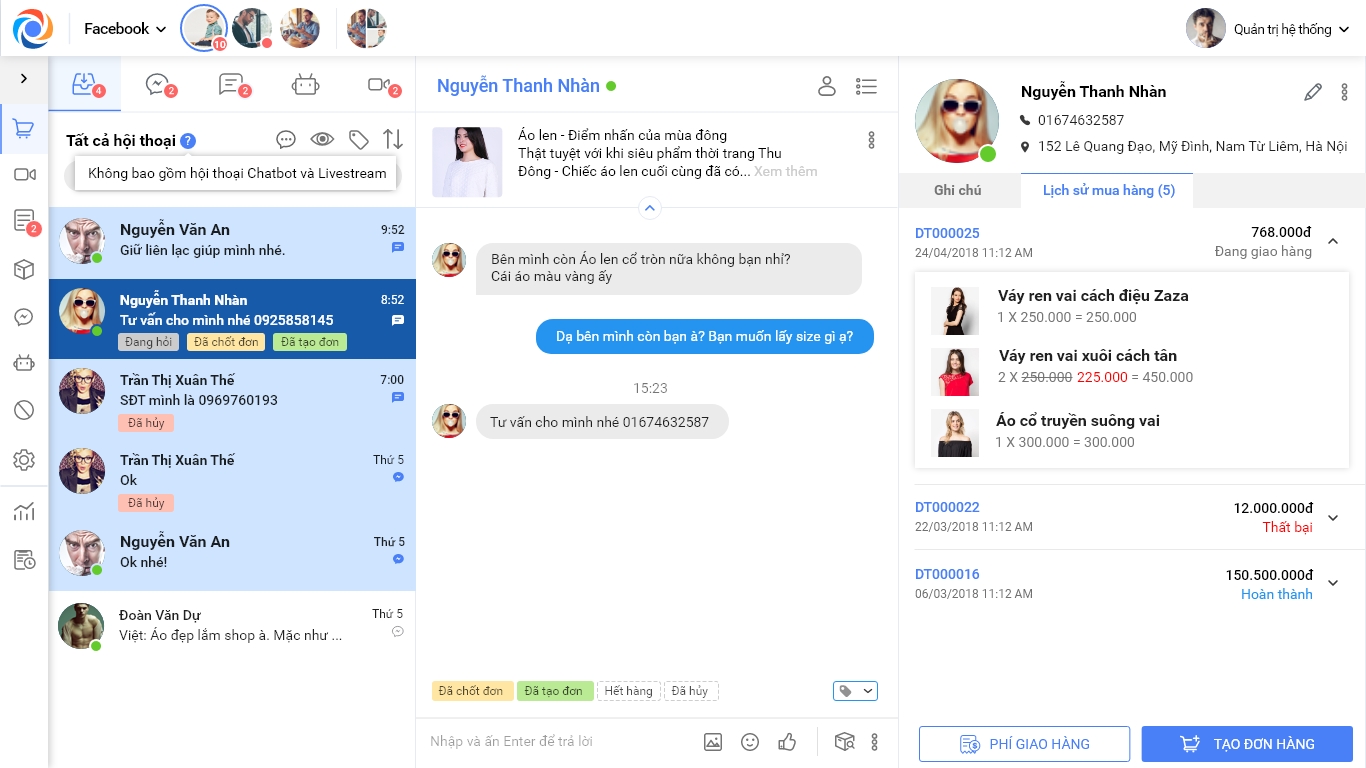Open order link DT000025

click(947, 233)
